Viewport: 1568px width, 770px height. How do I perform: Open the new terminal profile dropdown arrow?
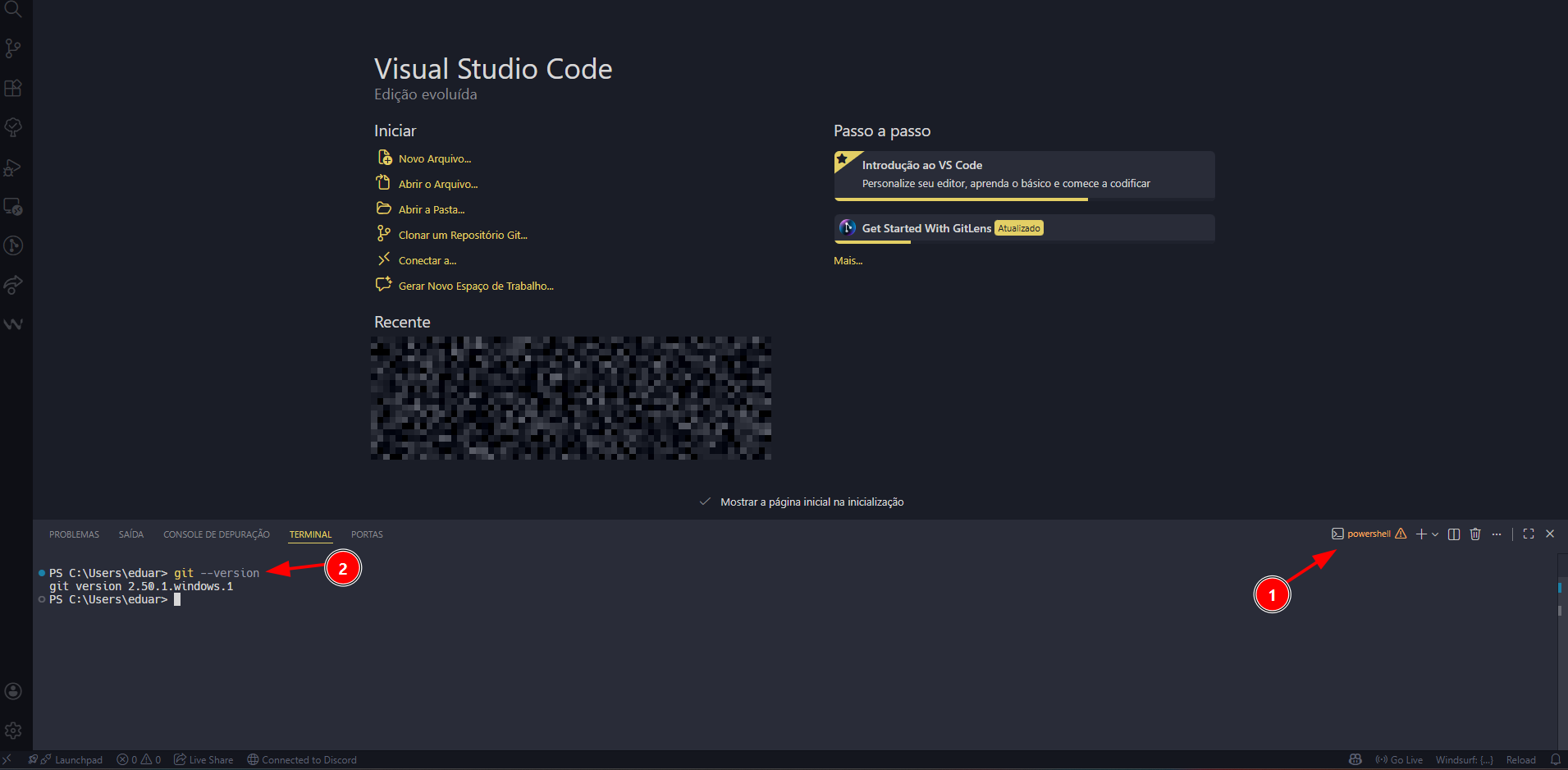[1435, 534]
